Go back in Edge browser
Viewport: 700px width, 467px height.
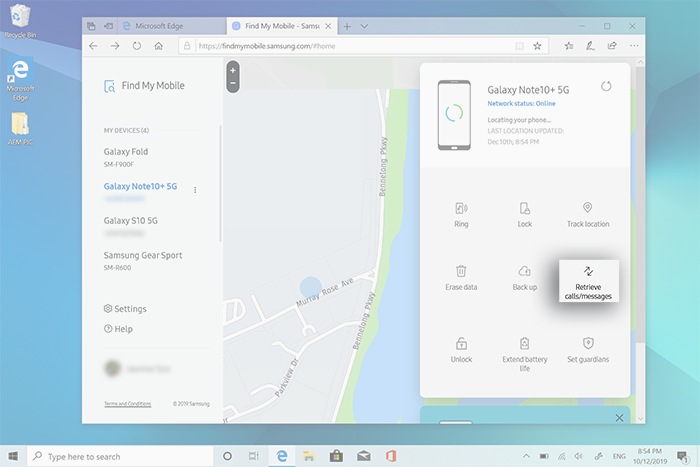point(93,46)
